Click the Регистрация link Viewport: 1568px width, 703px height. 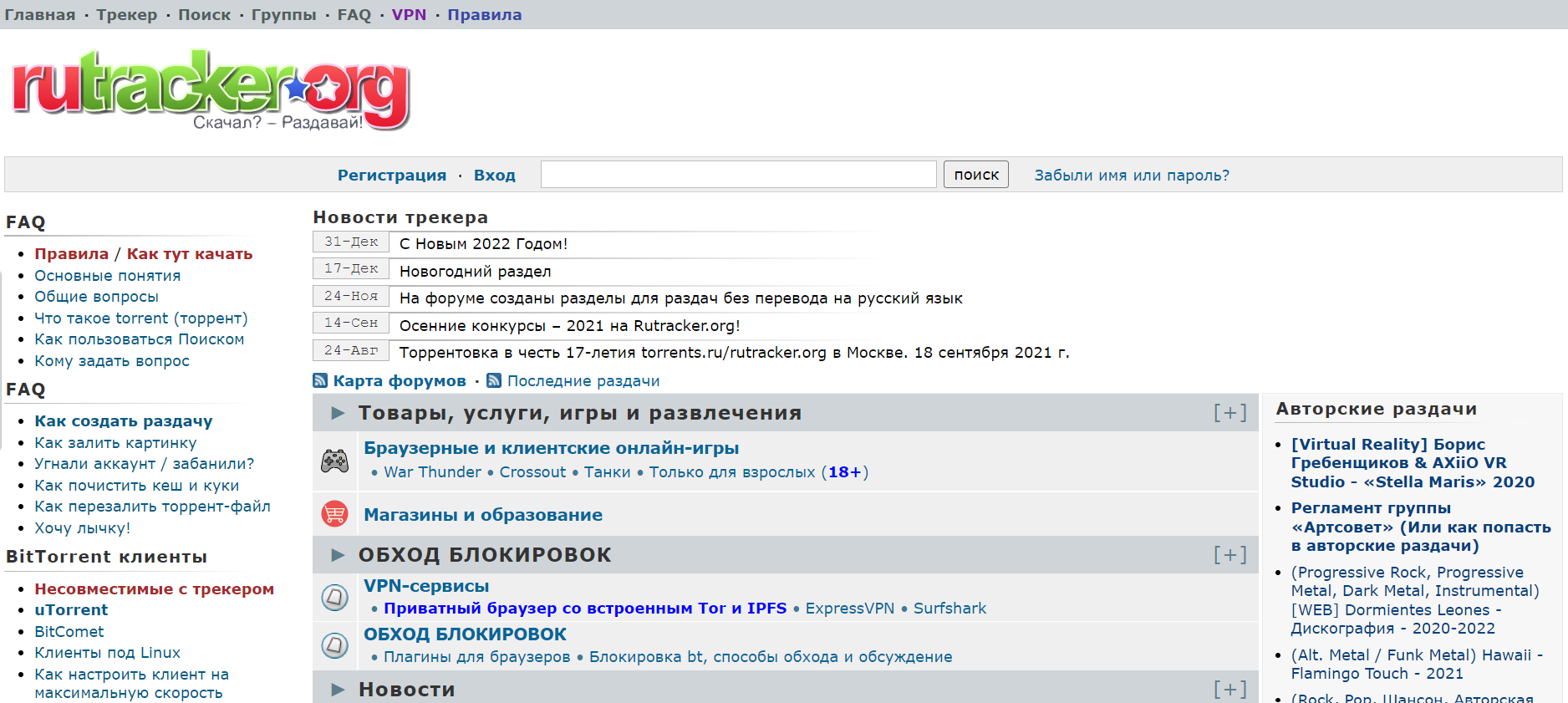(x=392, y=176)
